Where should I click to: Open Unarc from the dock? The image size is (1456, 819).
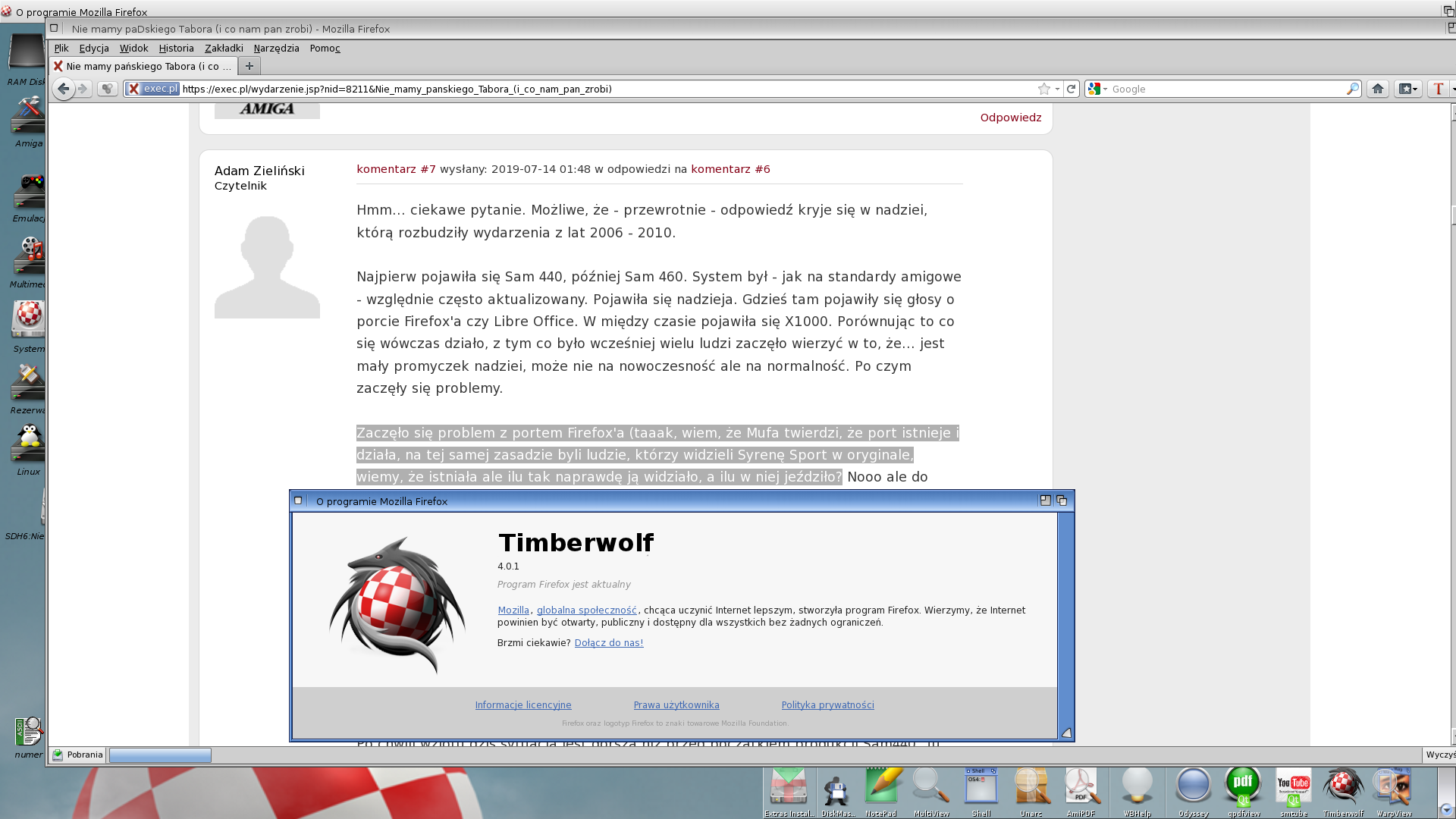(x=1031, y=792)
